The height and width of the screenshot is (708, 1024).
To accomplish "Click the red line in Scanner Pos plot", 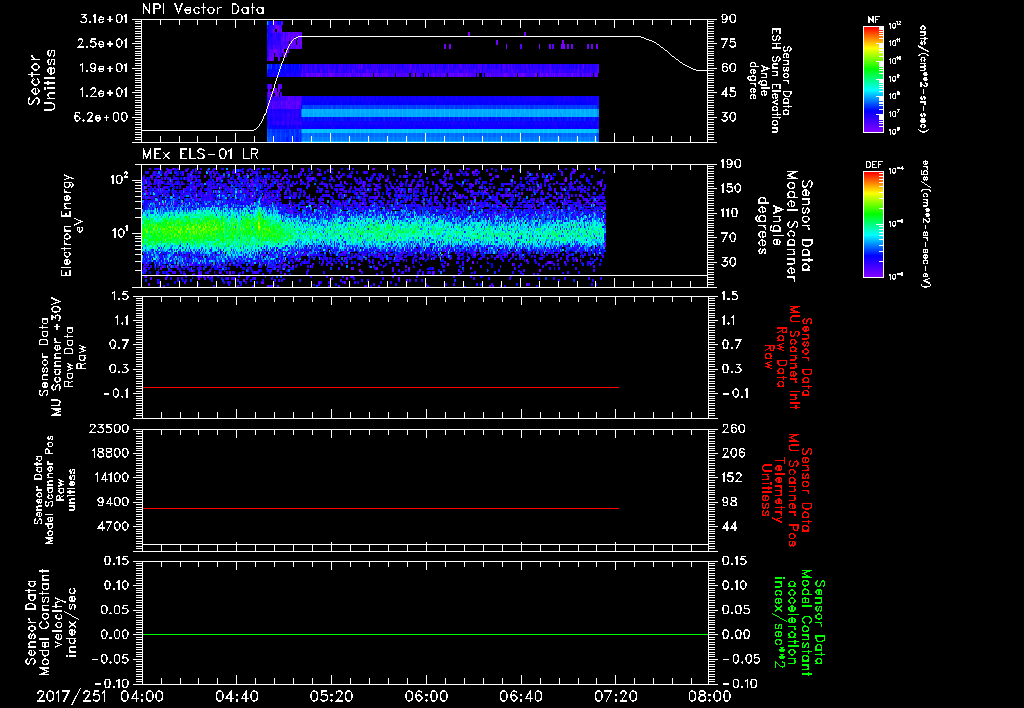I will [380, 509].
